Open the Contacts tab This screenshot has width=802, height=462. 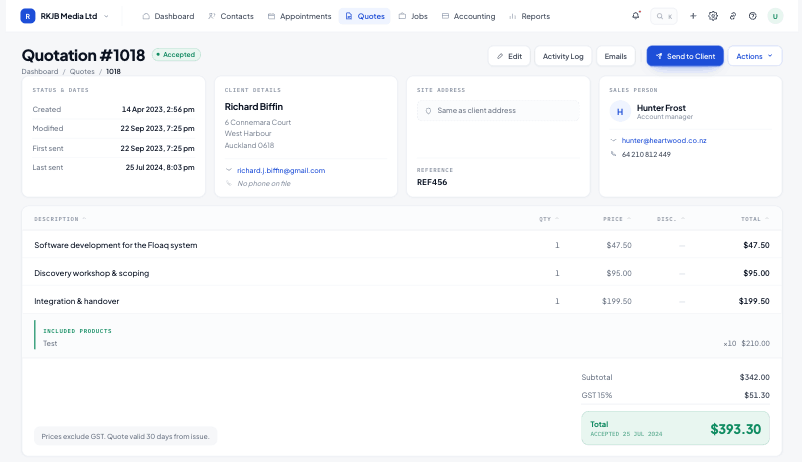(x=231, y=16)
